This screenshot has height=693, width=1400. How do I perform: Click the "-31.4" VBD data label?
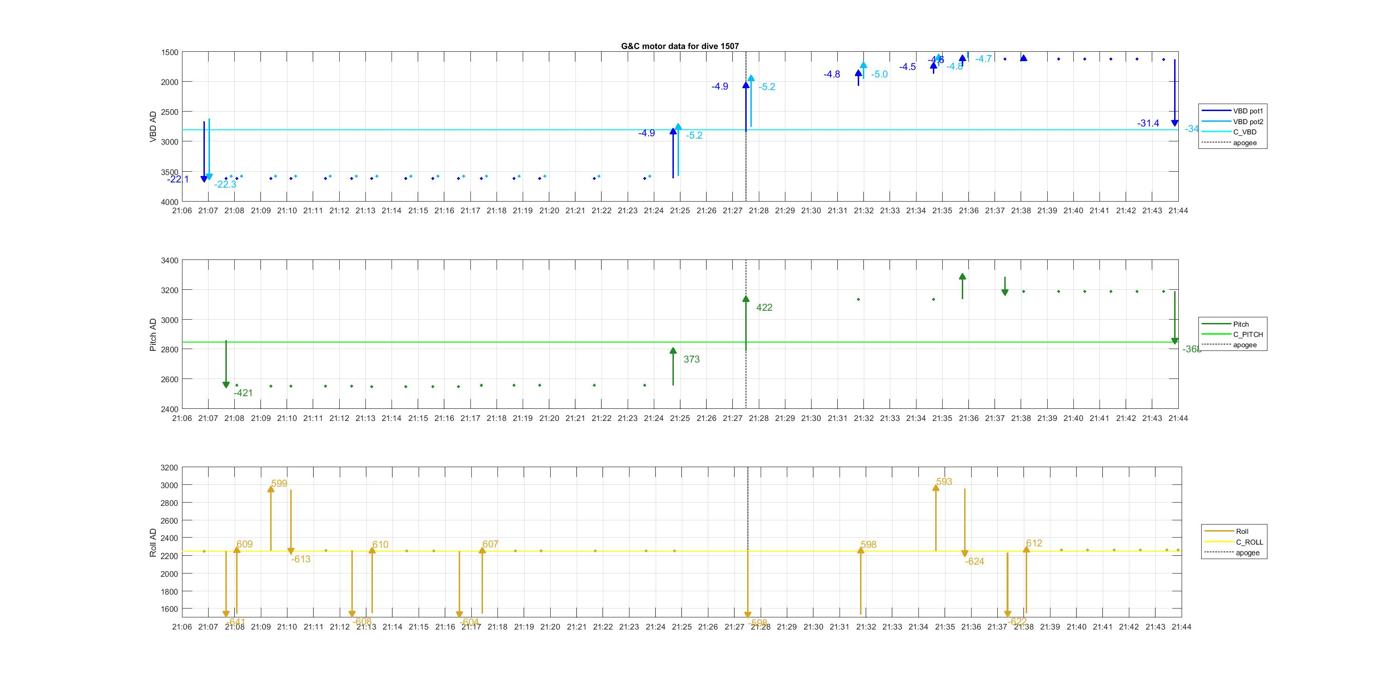(1148, 123)
